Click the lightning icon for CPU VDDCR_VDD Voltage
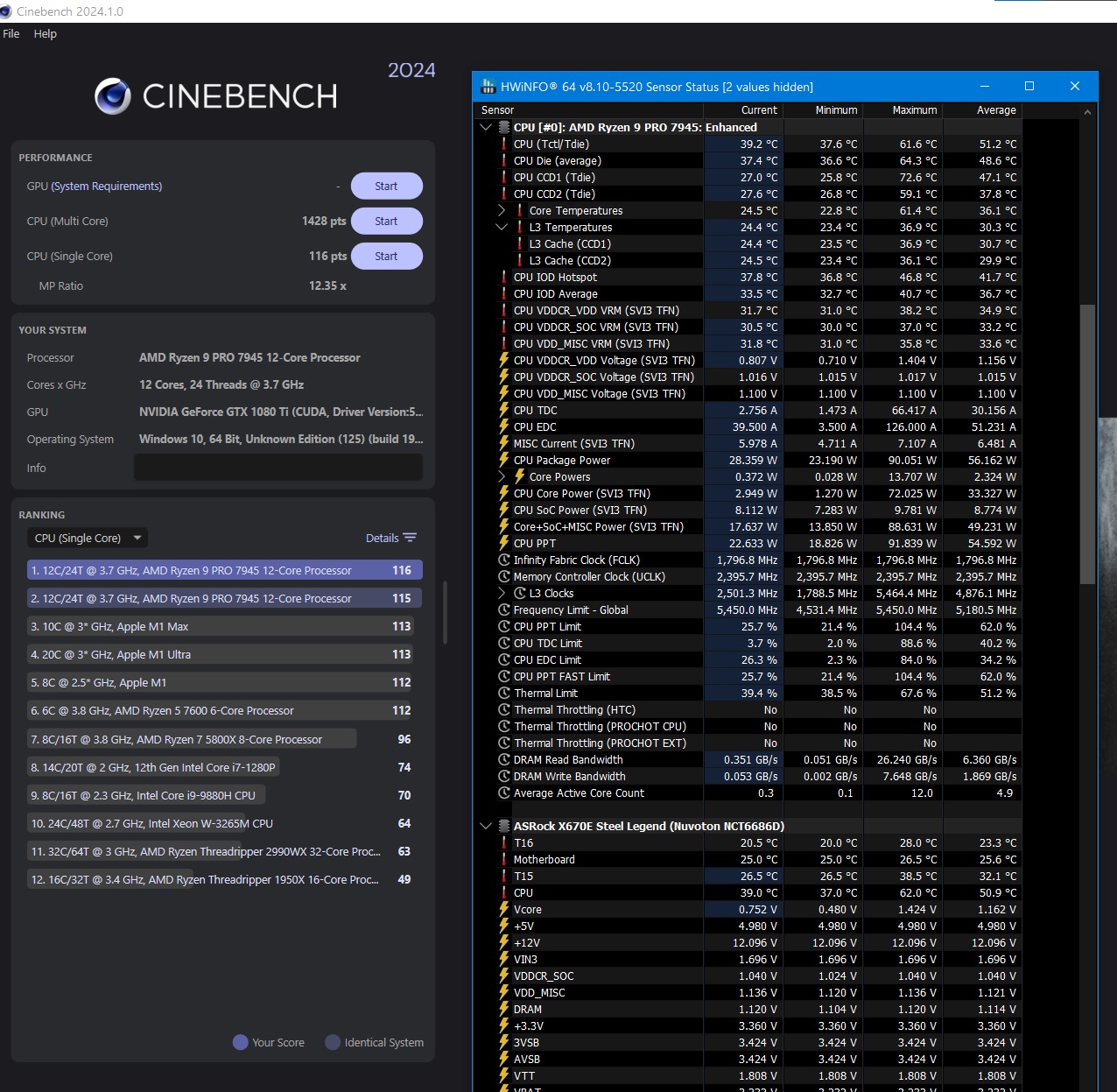This screenshot has height=1092, width=1117. pyautogui.click(x=504, y=360)
